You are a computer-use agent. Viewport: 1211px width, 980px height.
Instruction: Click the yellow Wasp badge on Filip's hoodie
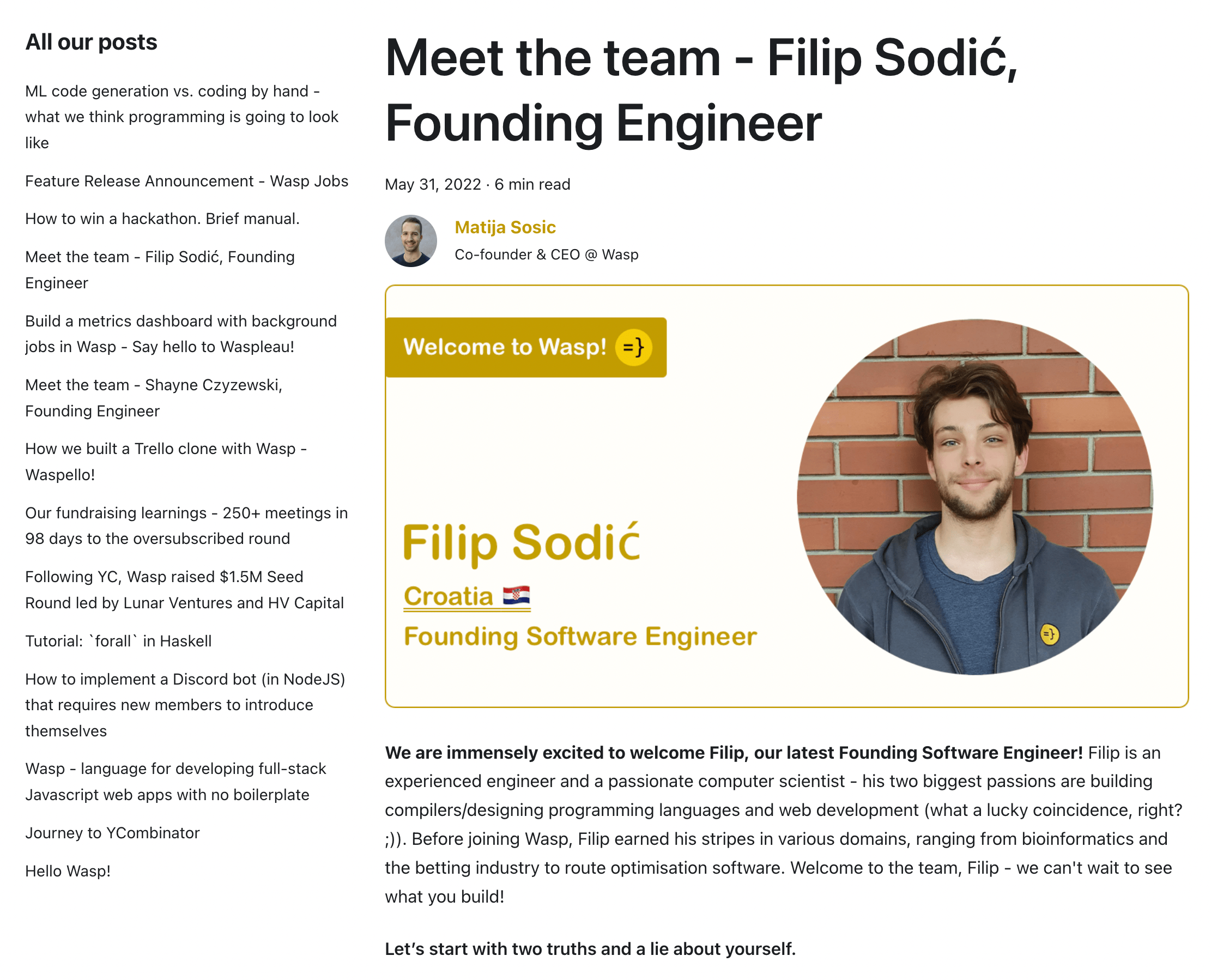click(x=1049, y=634)
